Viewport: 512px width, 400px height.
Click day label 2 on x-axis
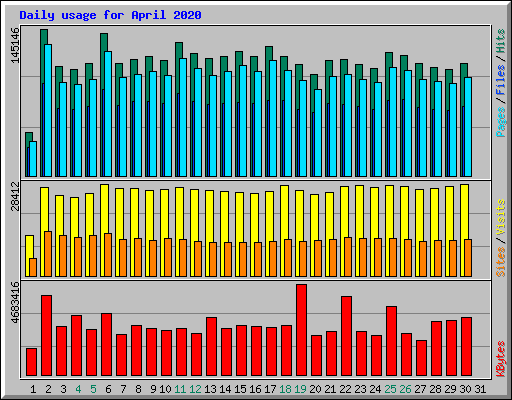48,389
